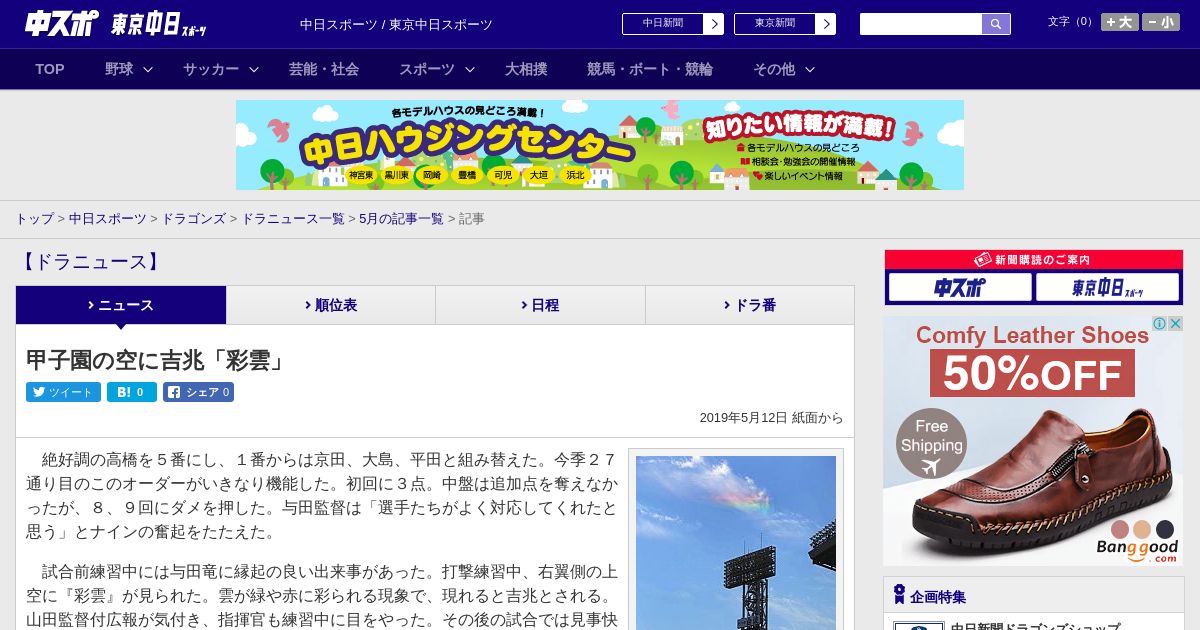
Task: Switch to the 順位表 tab
Action: point(331,305)
